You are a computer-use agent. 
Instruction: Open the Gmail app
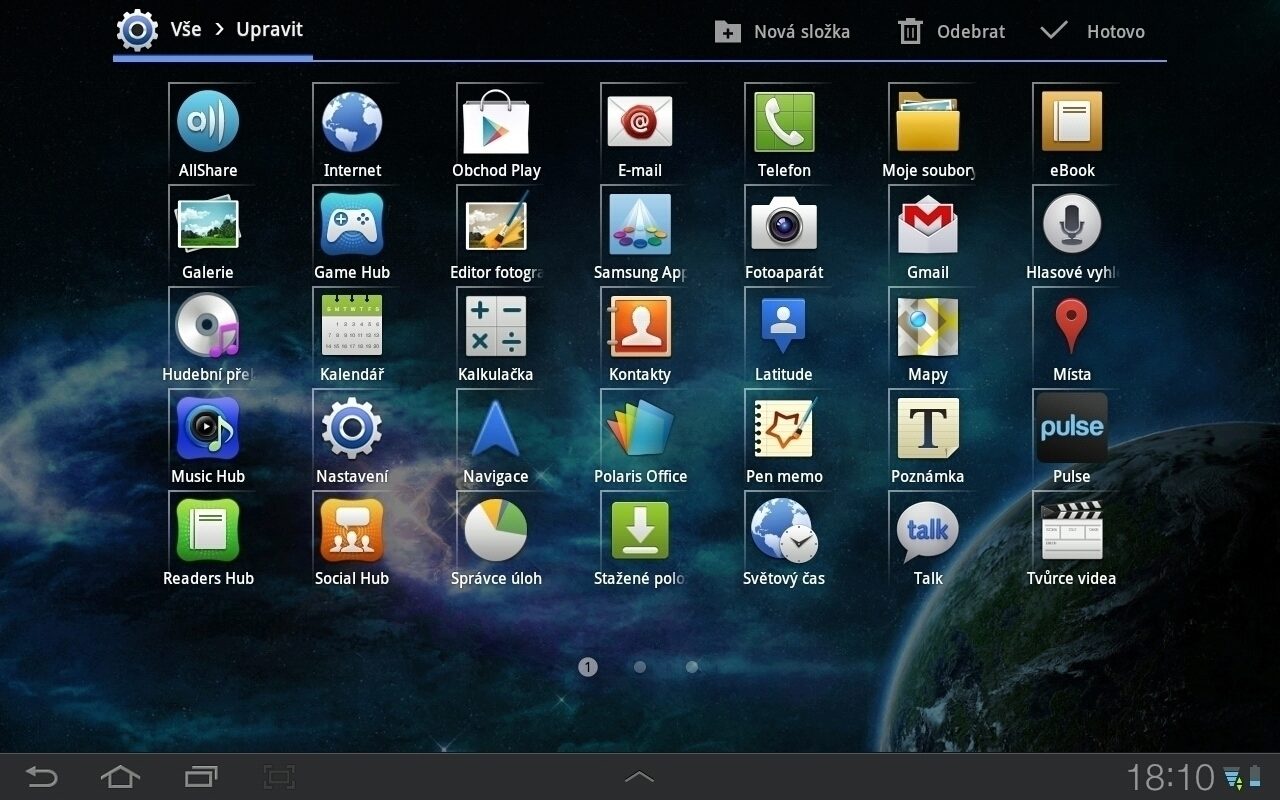[928, 224]
